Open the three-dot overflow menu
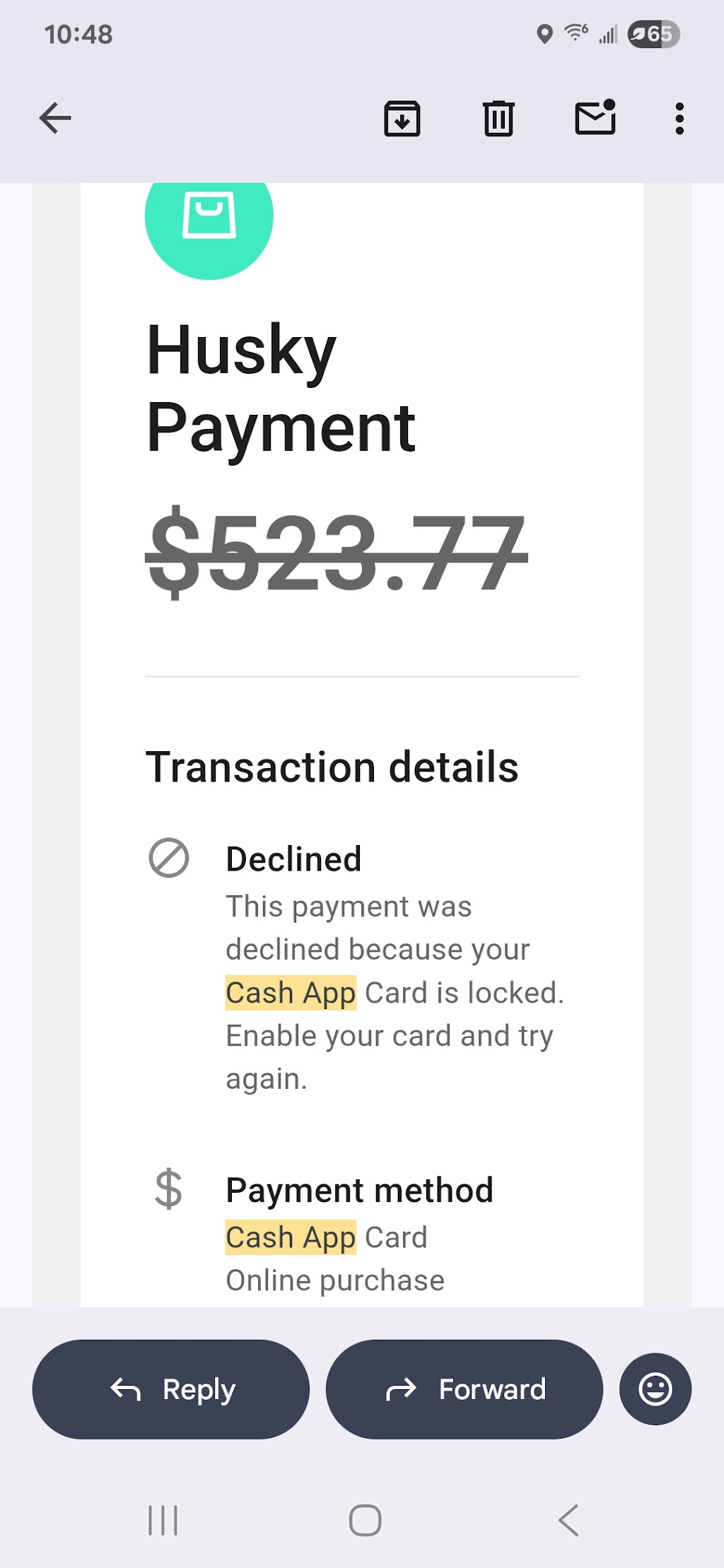The width and height of the screenshot is (724, 1568). (679, 118)
